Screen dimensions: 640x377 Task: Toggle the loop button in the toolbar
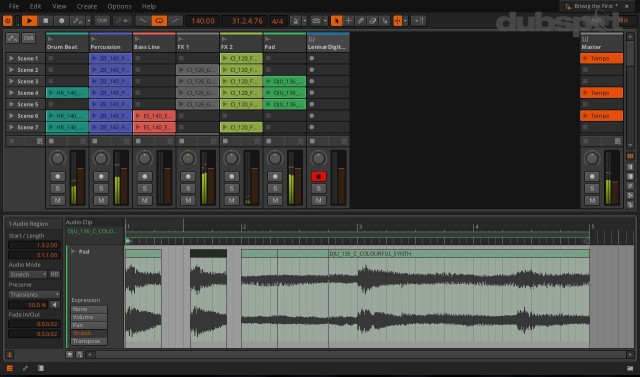pos(159,20)
